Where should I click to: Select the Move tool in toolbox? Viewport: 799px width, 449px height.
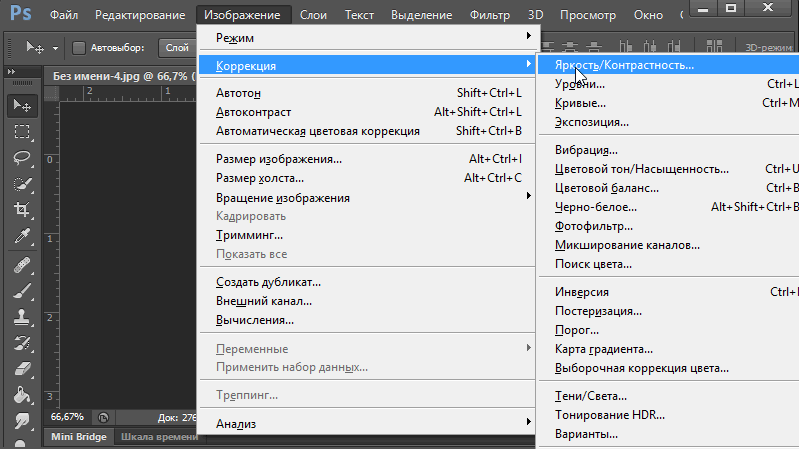tap(21, 105)
